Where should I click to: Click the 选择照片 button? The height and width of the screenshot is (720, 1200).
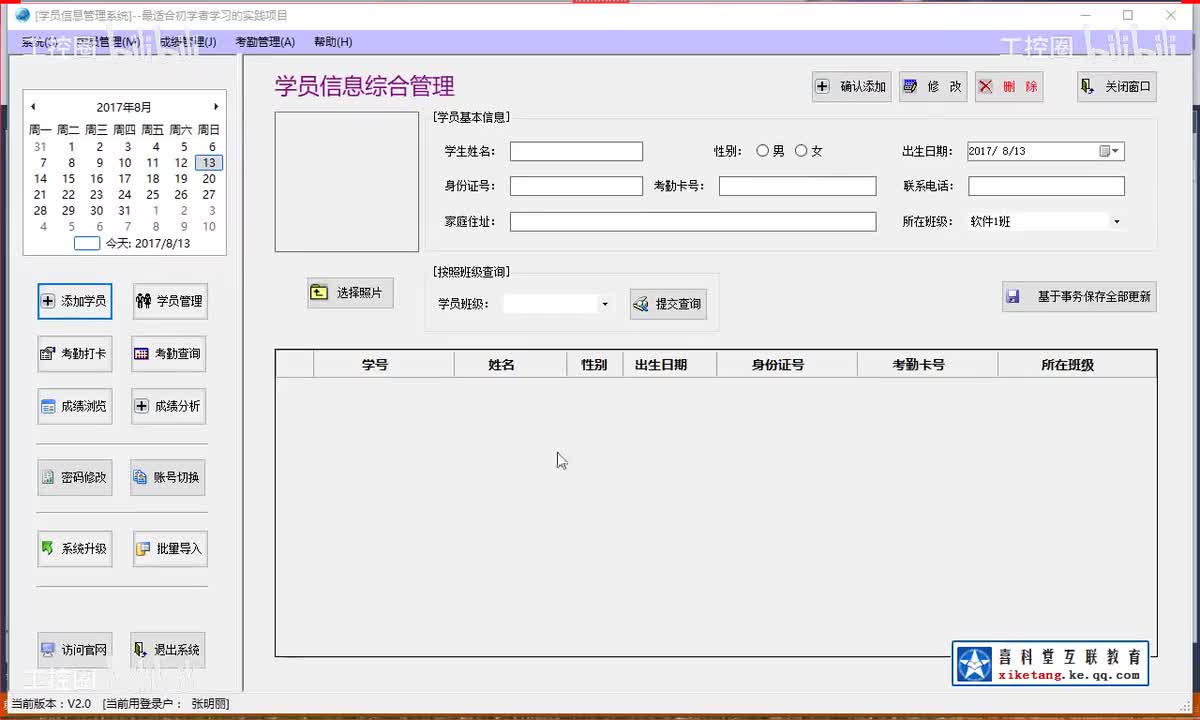click(x=350, y=293)
